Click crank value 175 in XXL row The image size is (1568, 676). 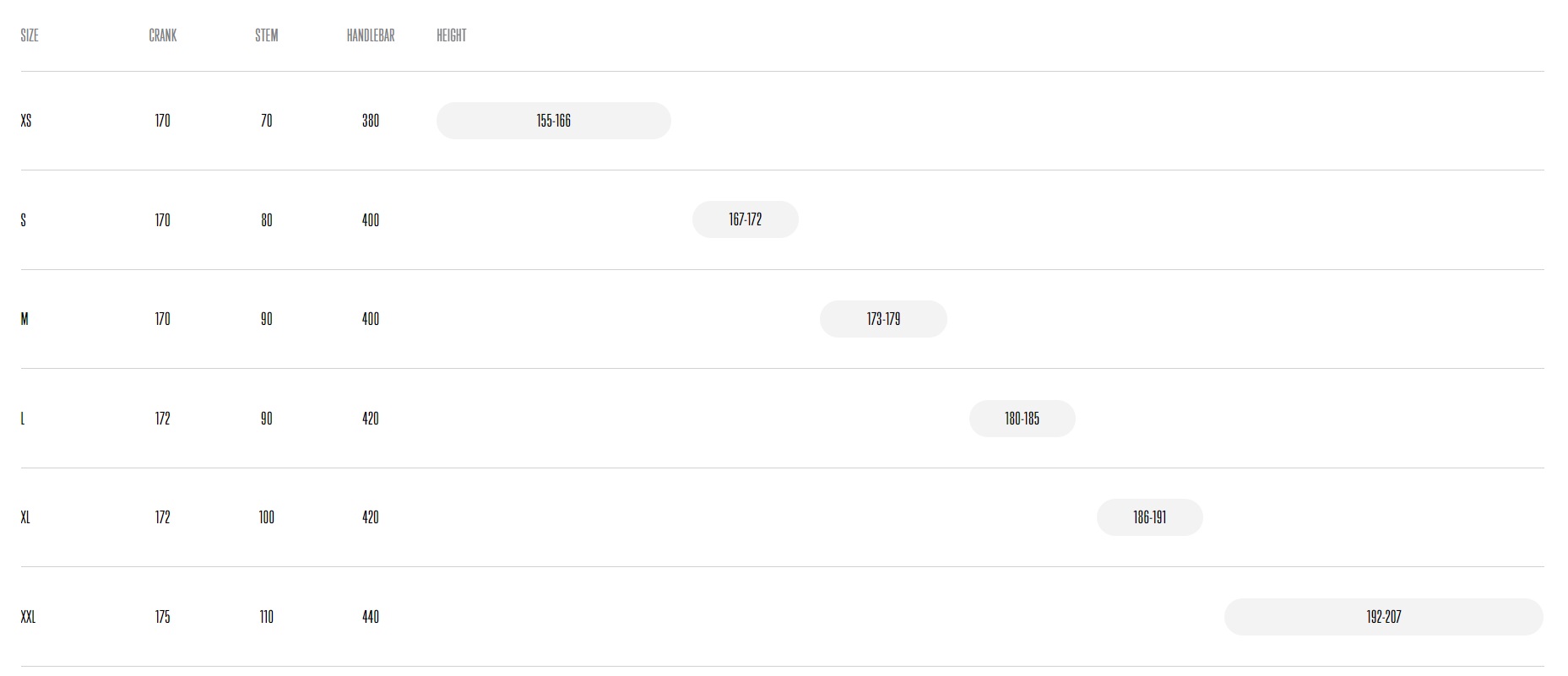163,617
